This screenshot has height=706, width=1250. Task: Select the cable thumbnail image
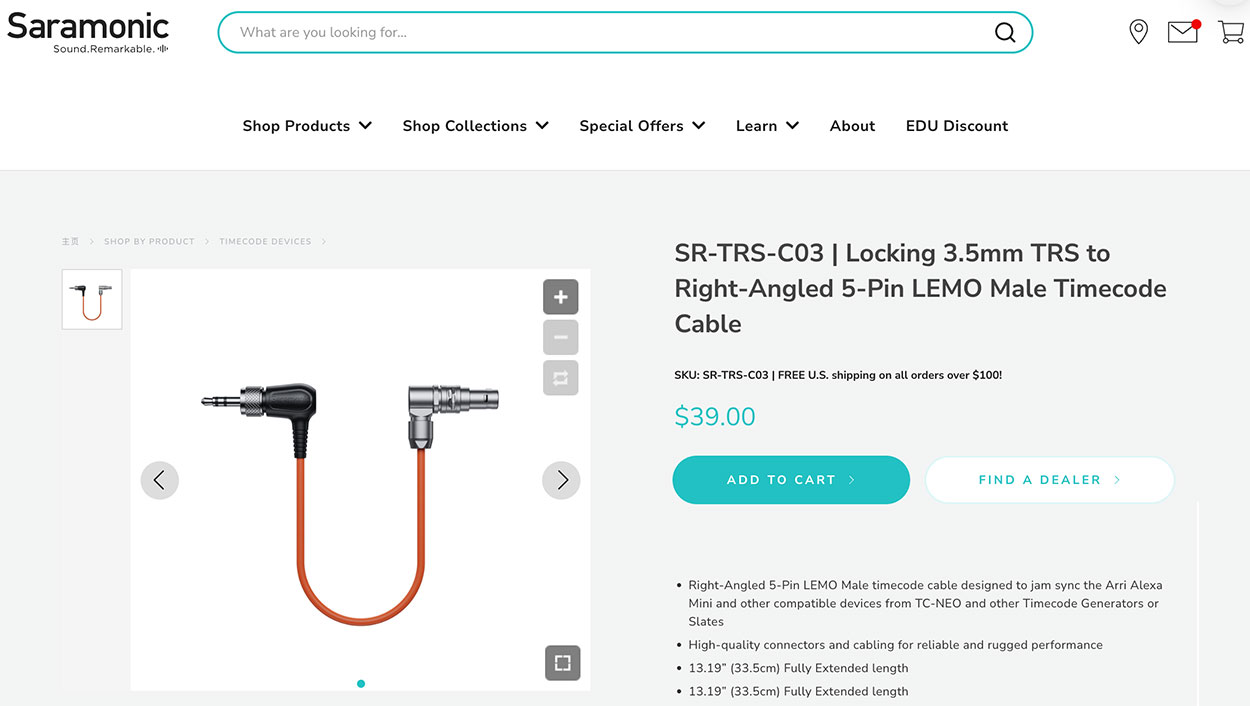pos(92,299)
